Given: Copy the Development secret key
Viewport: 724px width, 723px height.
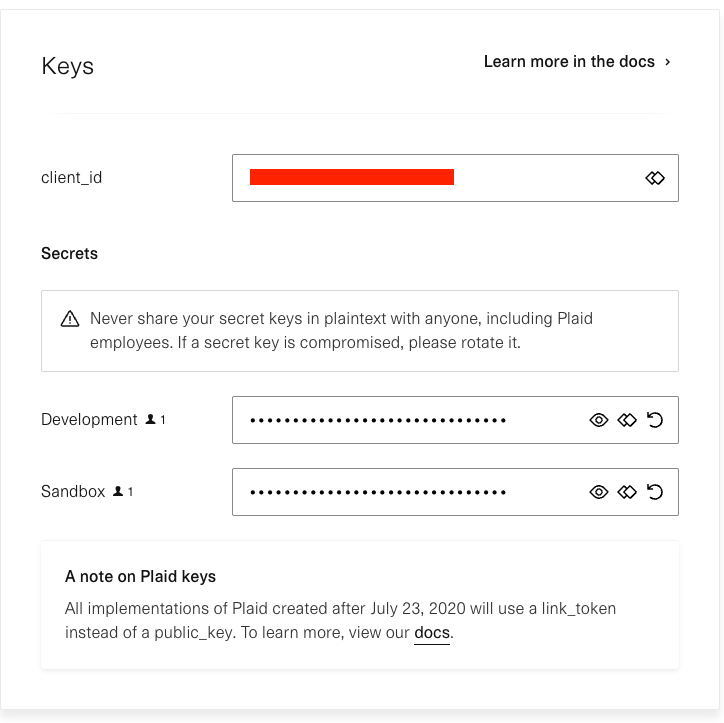Looking at the screenshot, I should [627, 420].
